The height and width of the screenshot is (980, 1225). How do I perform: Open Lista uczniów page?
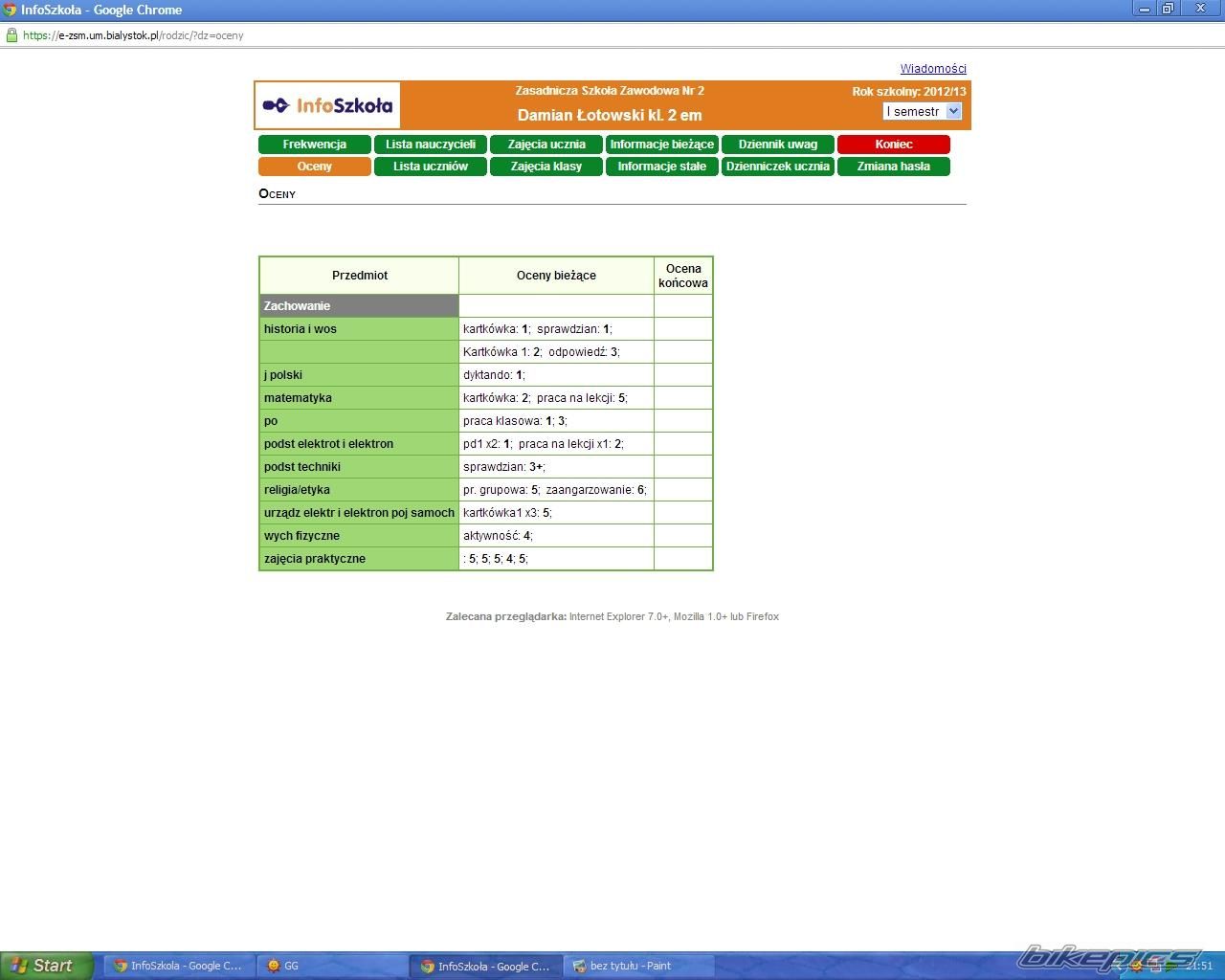430,167
